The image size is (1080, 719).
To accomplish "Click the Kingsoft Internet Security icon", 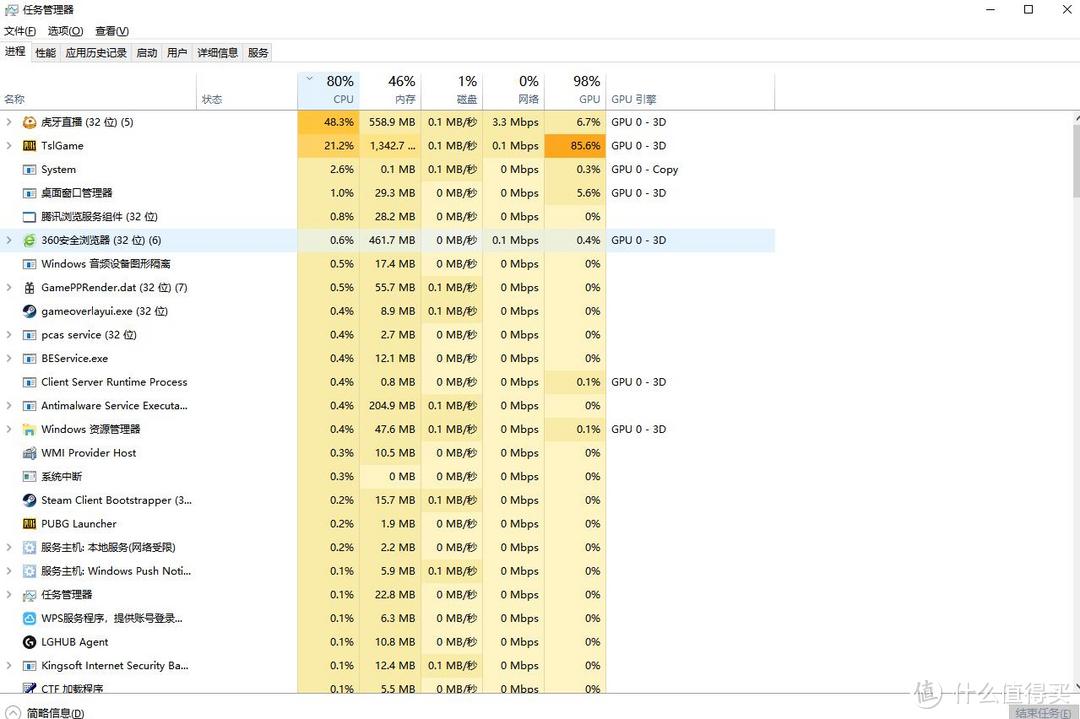I will click(x=29, y=665).
